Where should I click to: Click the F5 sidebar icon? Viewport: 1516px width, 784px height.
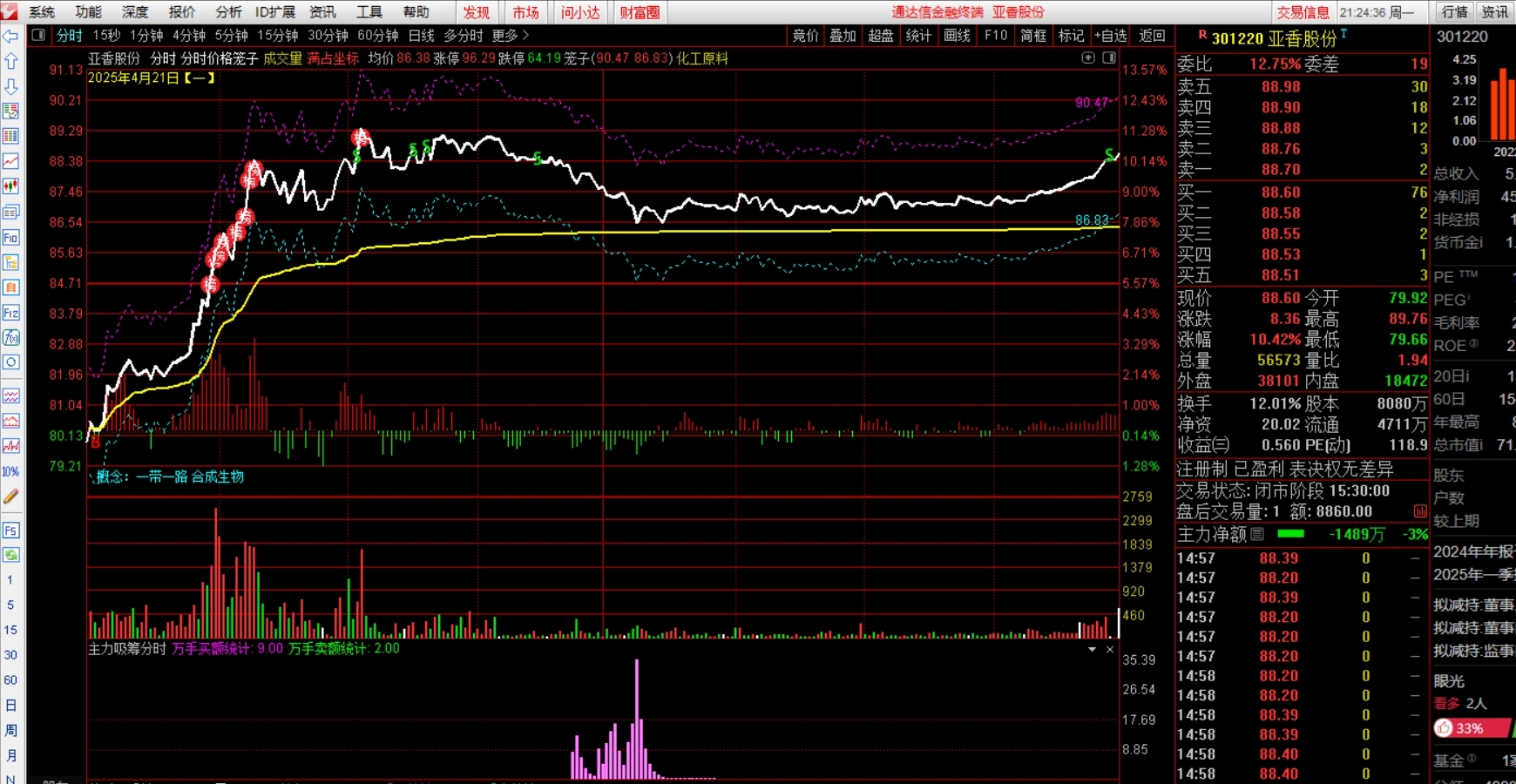(x=10, y=531)
